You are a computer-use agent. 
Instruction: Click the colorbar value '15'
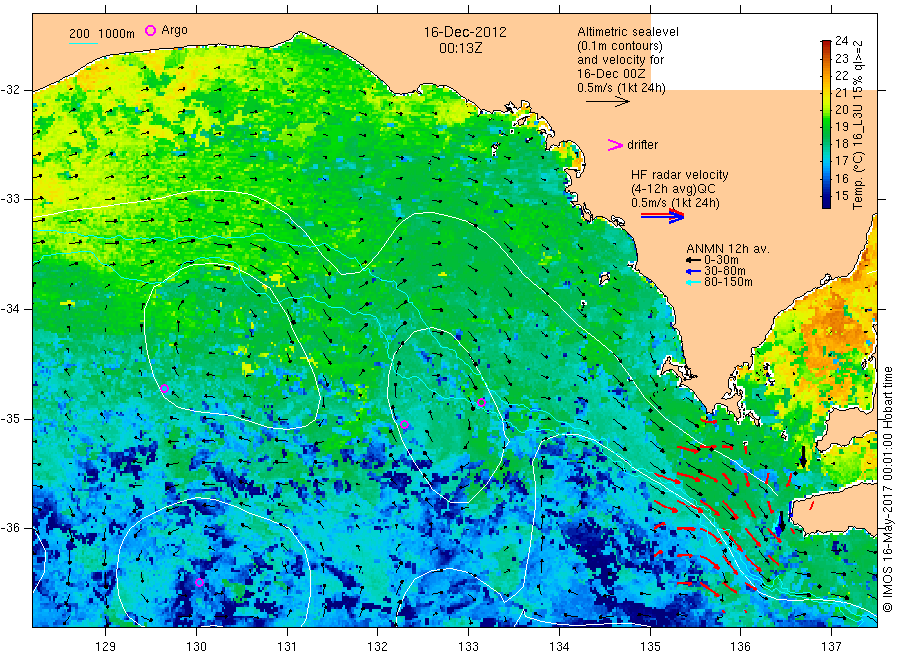841,196
